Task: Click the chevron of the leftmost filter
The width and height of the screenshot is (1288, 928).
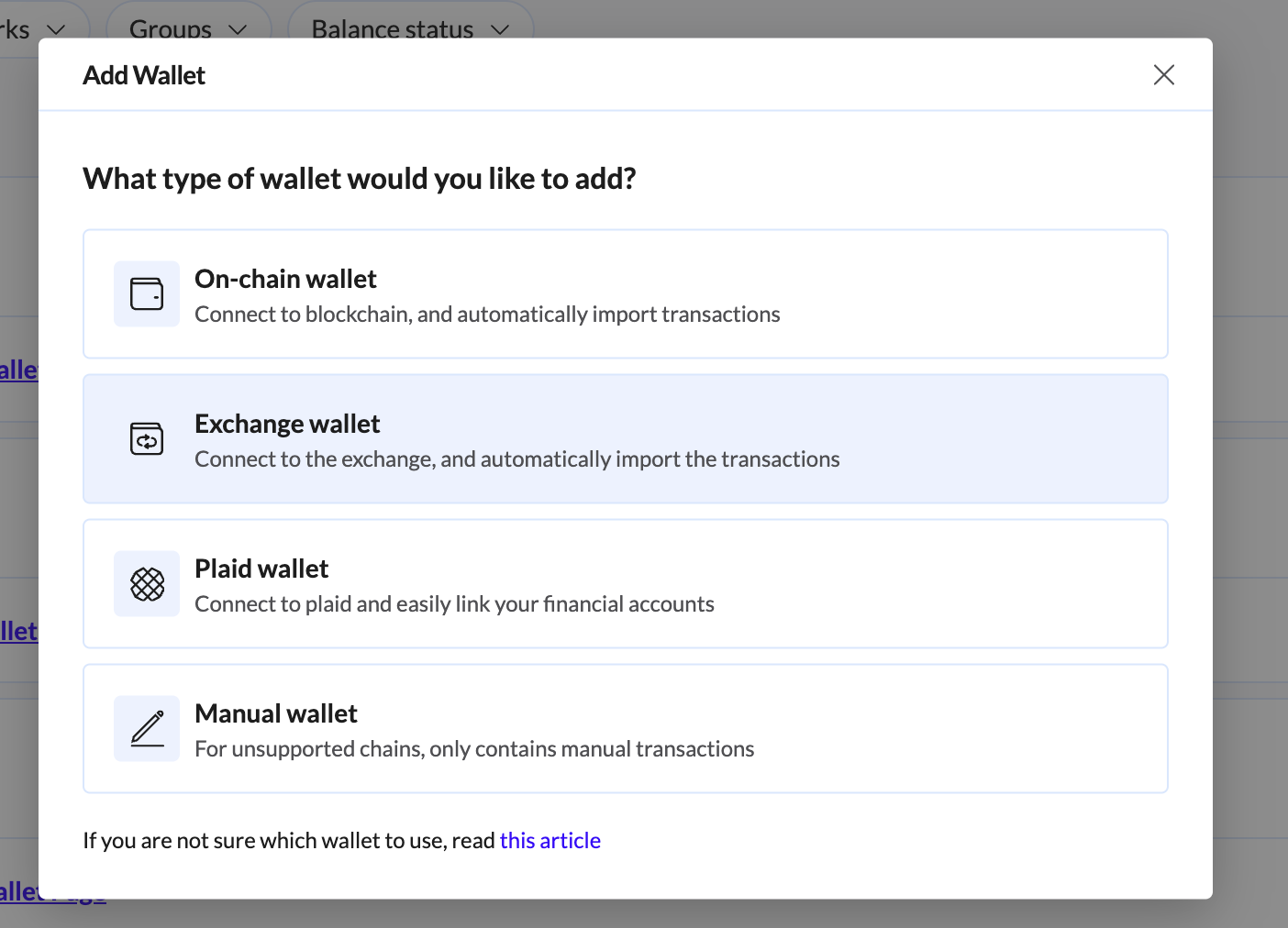Action: [x=56, y=29]
